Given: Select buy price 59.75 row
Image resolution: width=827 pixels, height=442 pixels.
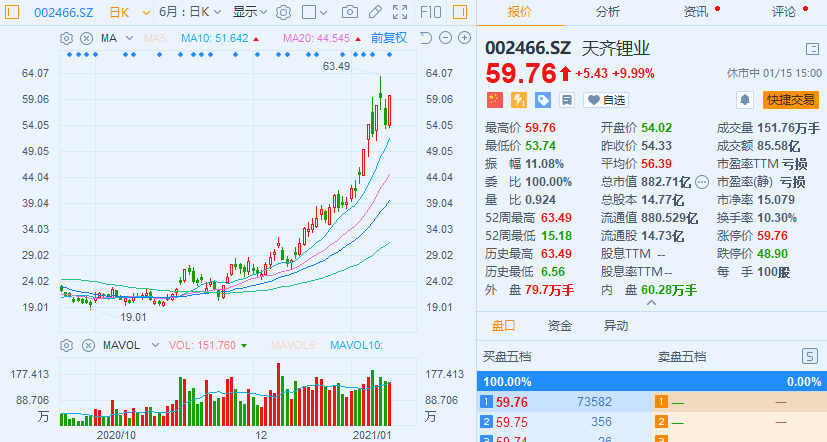Looking at the screenshot, I should pyautogui.click(x=564, y=422).
